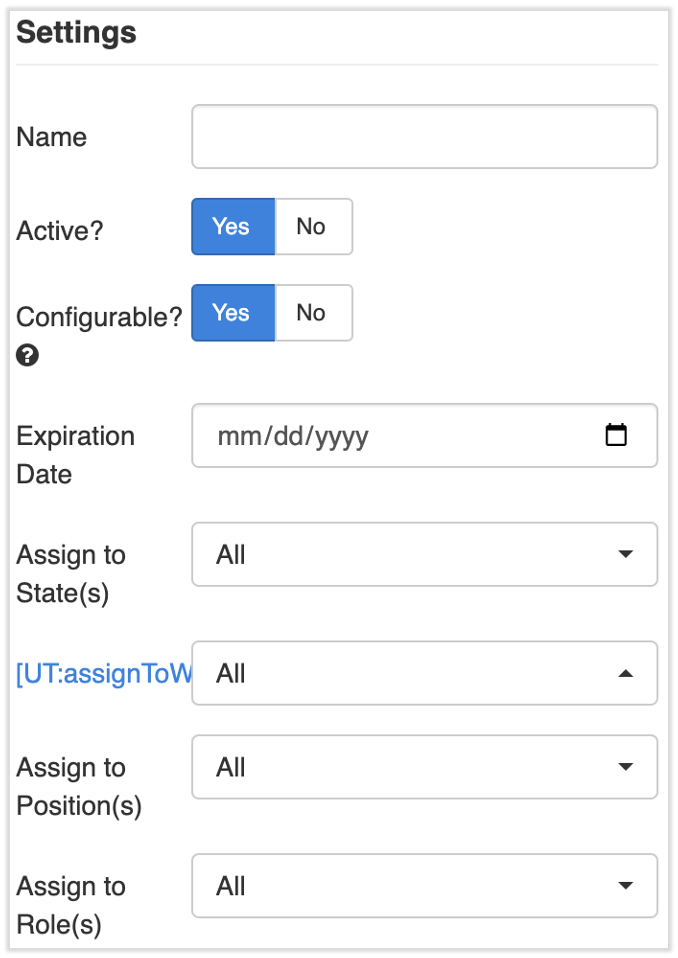Click the Configurable help question mark icon

coord(28,356)
